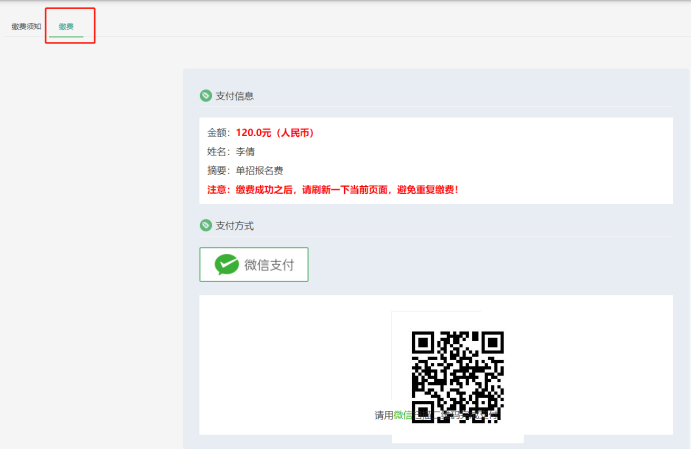Click the 支付信息 section heading

click(234, 96)
